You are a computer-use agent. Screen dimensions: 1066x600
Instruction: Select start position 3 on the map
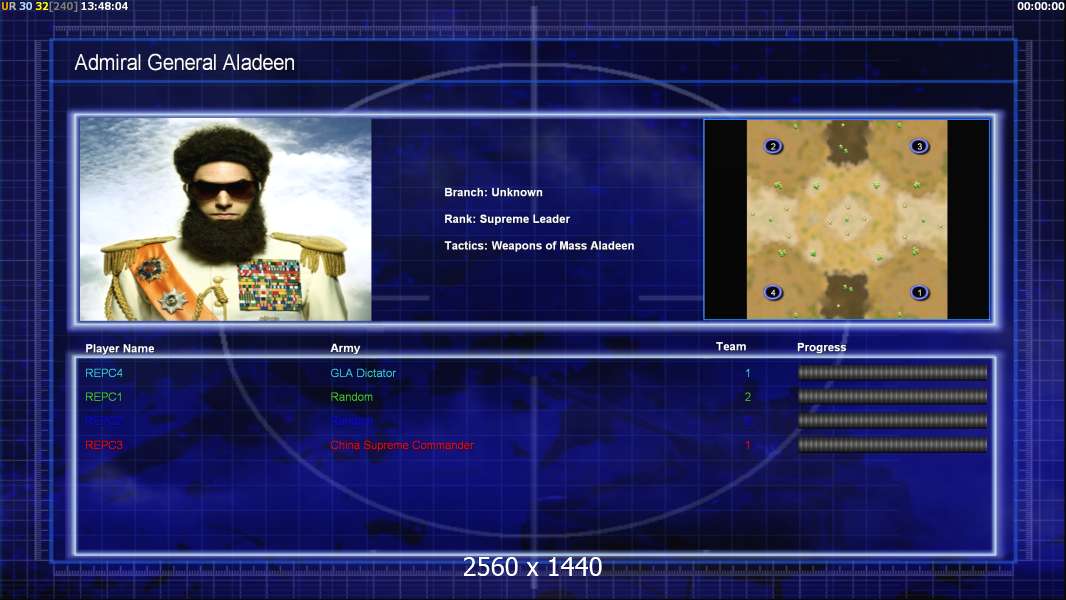(919, 146)
